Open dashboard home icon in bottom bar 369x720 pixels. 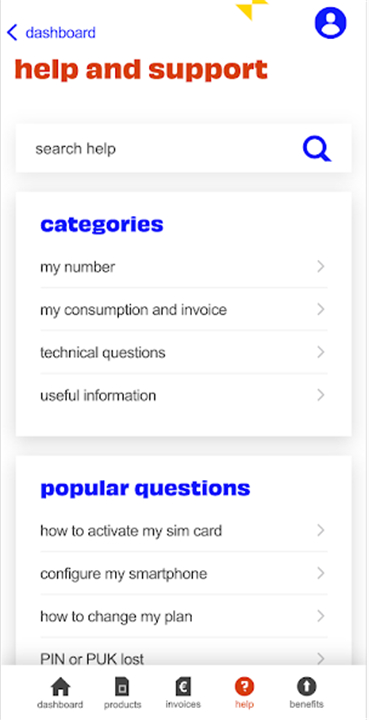pos(60,687)
